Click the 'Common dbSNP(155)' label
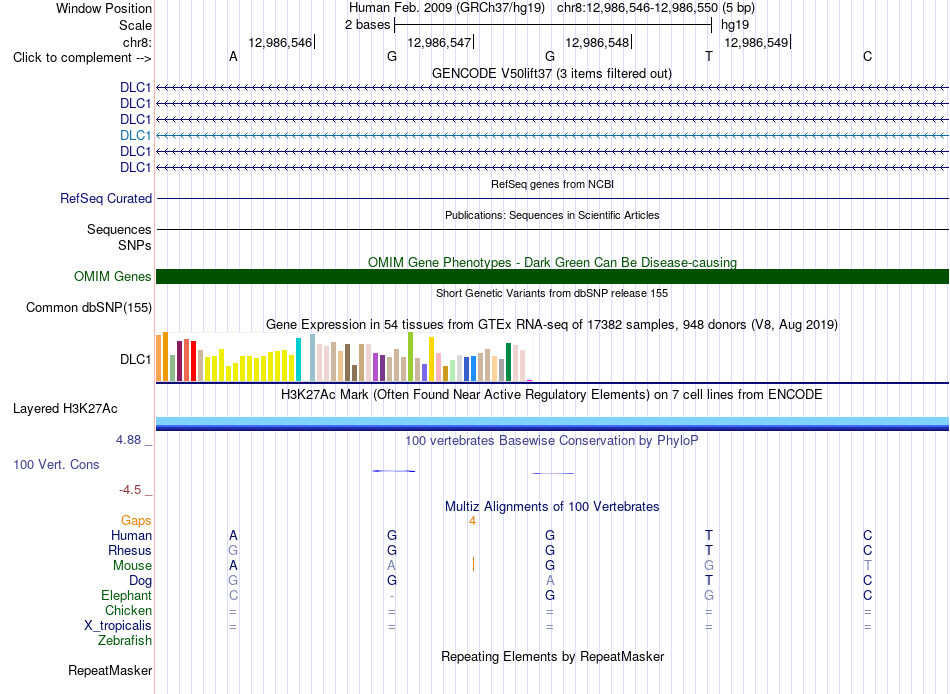This screenshot has width=950, height=694. click(89, 307)
